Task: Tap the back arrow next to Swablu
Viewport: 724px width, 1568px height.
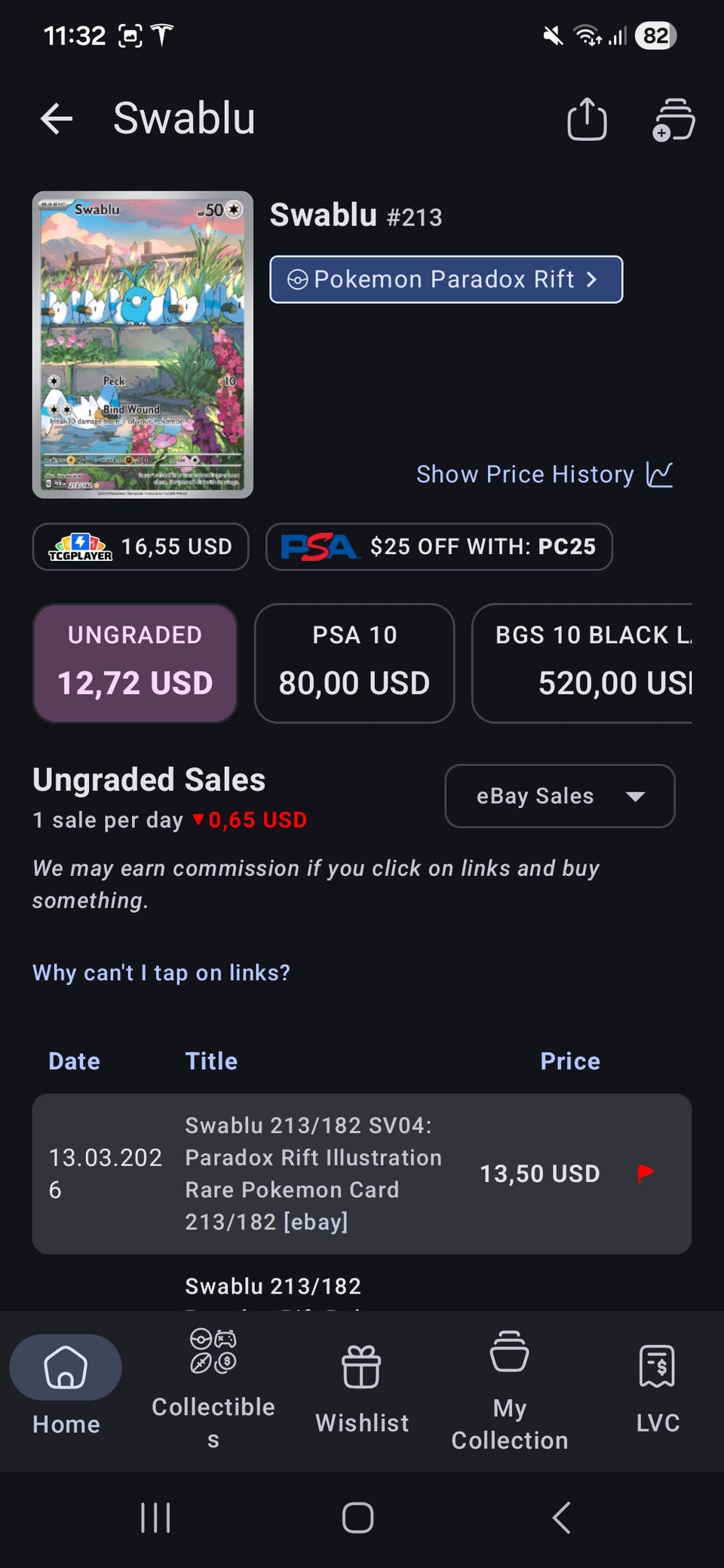Action: coord(57,119)
